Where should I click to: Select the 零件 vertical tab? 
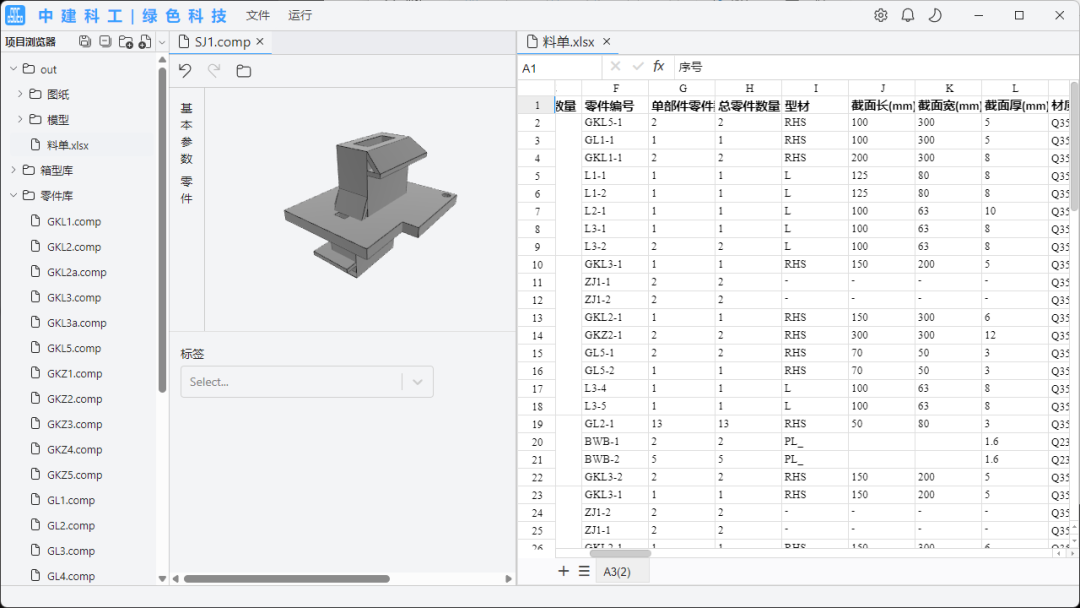click(187, 190)
